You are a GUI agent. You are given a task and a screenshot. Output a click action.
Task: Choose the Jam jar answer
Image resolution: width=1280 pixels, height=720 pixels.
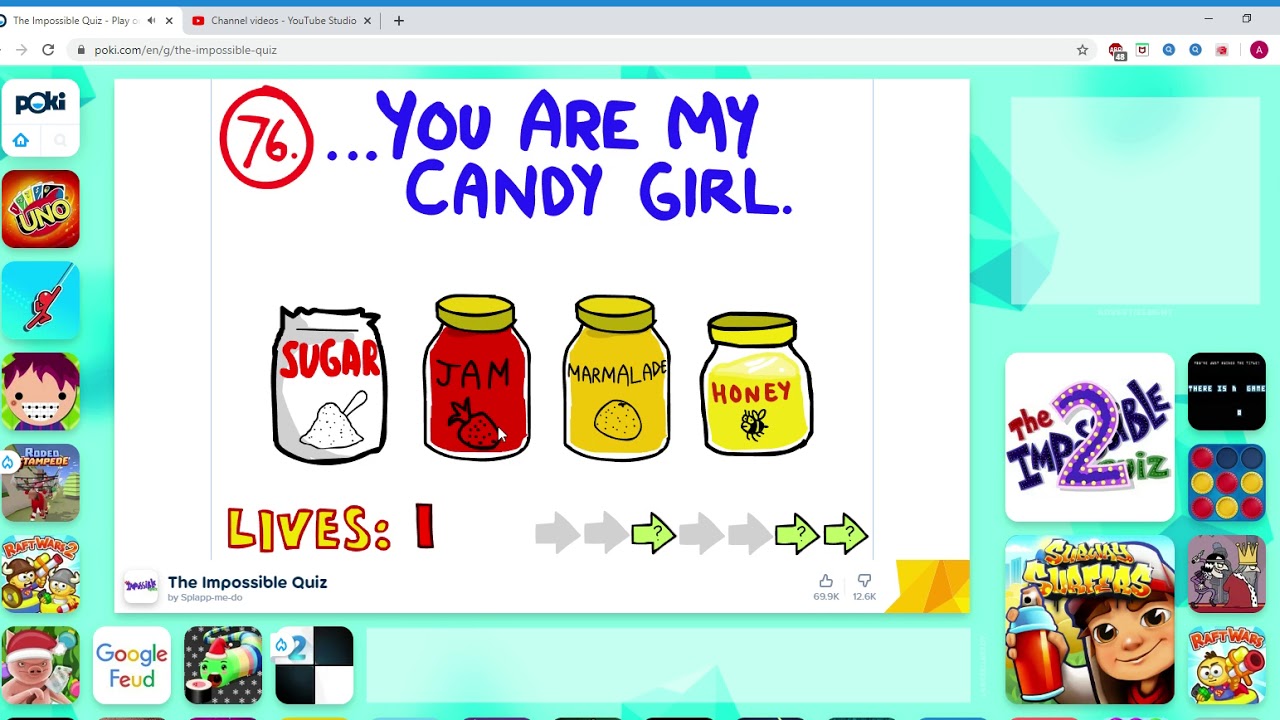[x=476, y=378]
